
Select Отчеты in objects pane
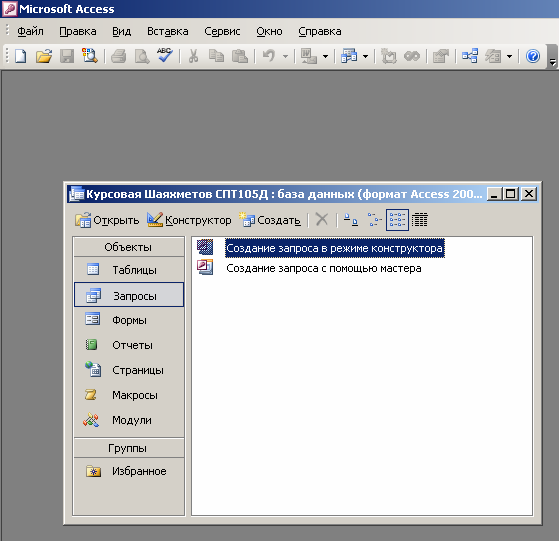click(x=129, y=345)
